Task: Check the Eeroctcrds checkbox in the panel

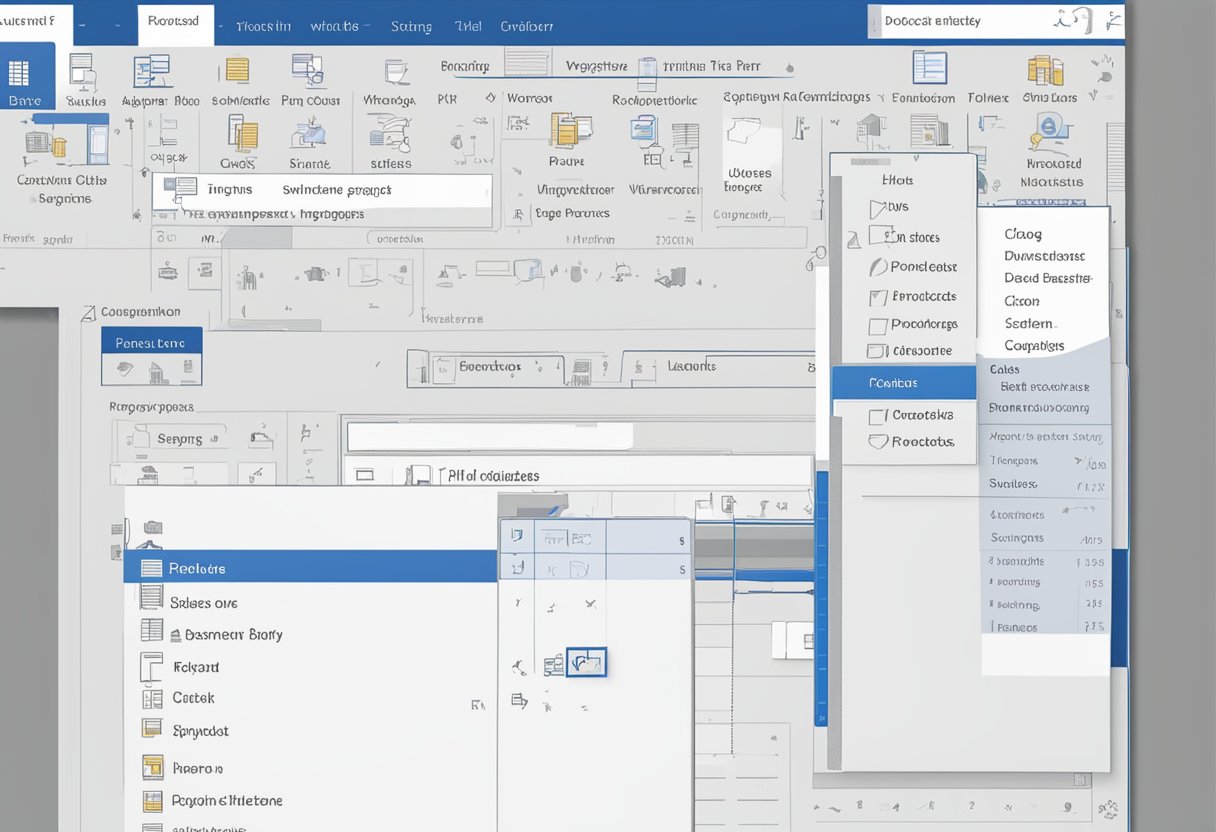Action: [880, 296]
